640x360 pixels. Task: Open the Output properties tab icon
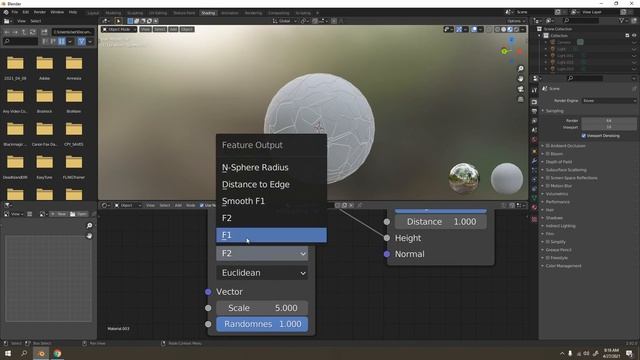pos(534,111)
